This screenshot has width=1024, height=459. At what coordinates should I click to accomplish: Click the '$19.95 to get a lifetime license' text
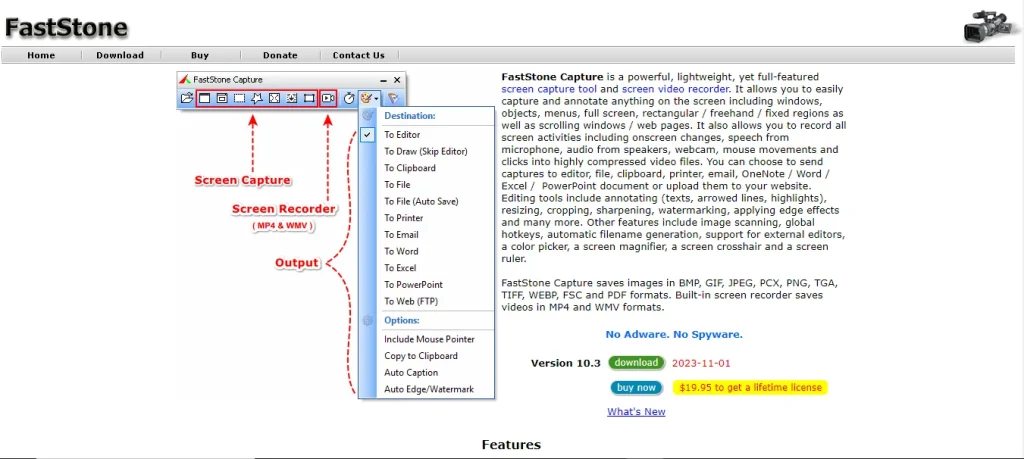point(750,387)
